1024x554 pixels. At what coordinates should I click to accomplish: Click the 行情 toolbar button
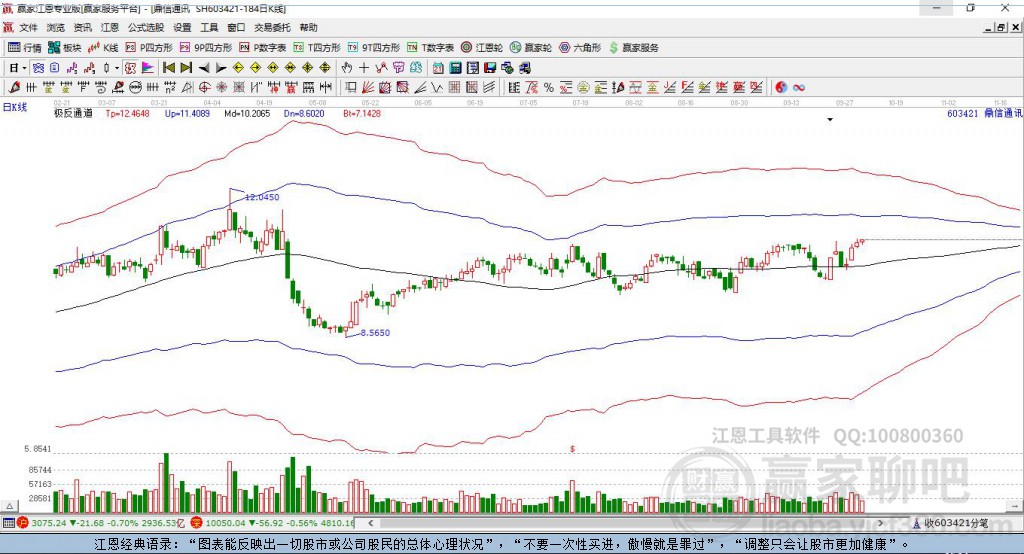25,48
